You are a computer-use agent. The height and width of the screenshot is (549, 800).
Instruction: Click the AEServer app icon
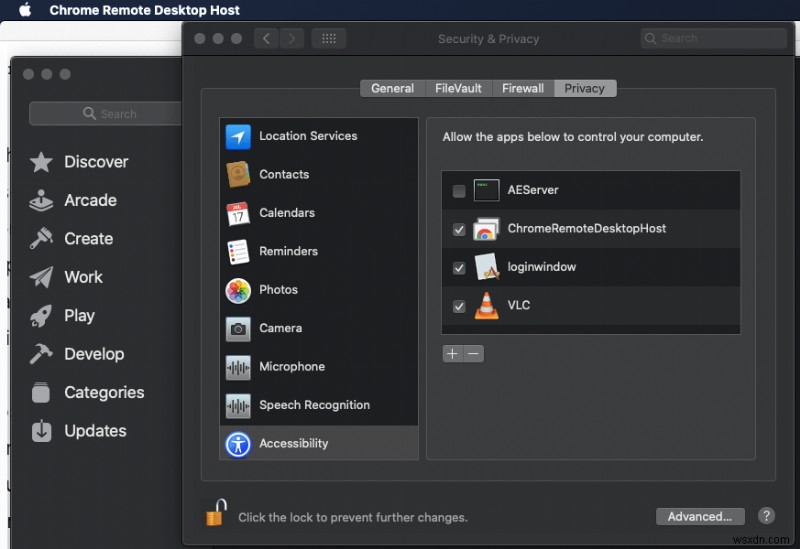pyautogui.click(x=486, y=190)
